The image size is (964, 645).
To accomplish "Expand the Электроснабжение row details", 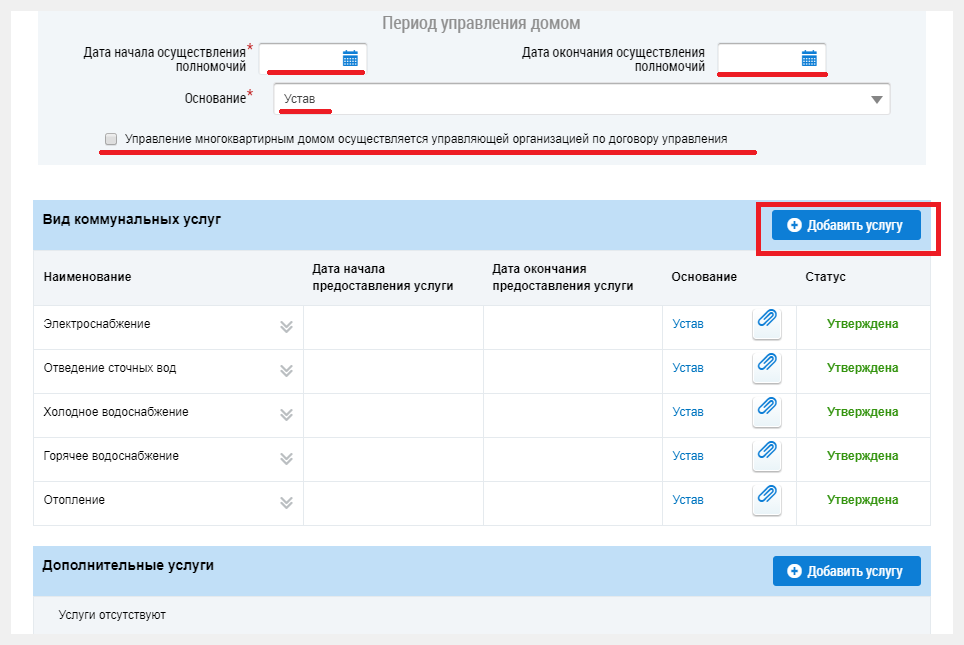I will coord(286,326).
